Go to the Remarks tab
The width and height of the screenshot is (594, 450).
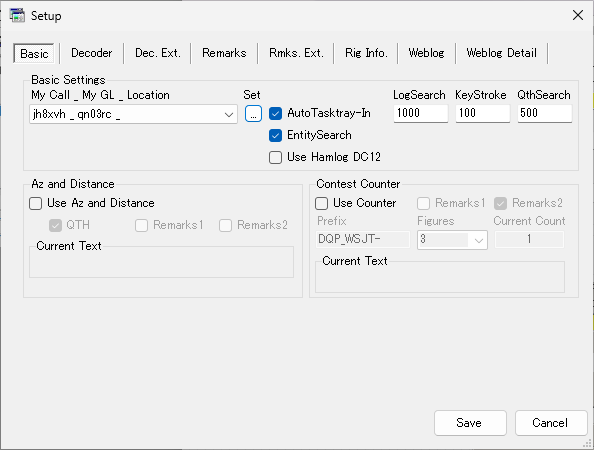click(x=224, y=53)
